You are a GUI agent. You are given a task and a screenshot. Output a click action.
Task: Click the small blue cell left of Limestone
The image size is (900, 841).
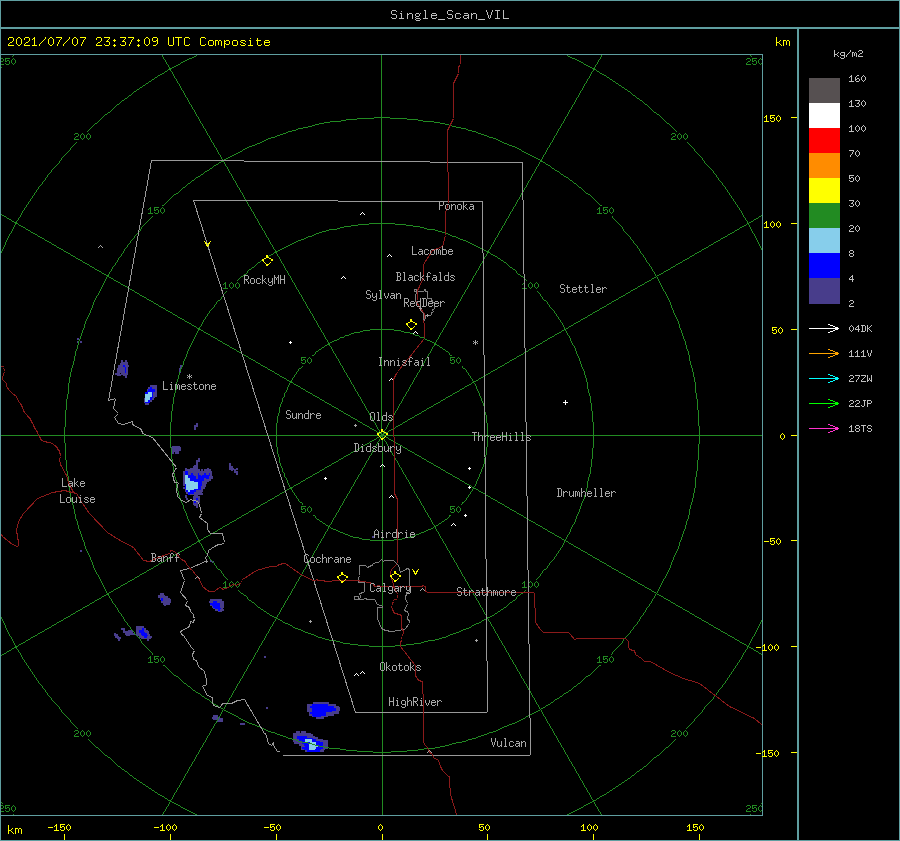[150, 394]
